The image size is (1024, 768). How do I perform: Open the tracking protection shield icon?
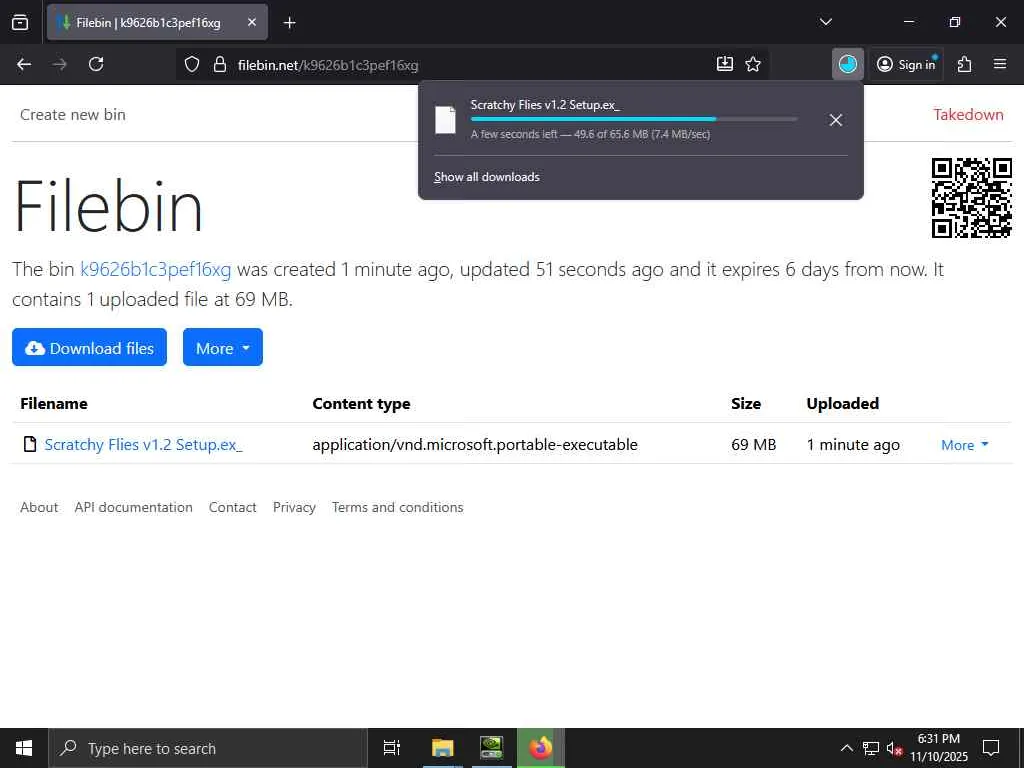point(191,64)
